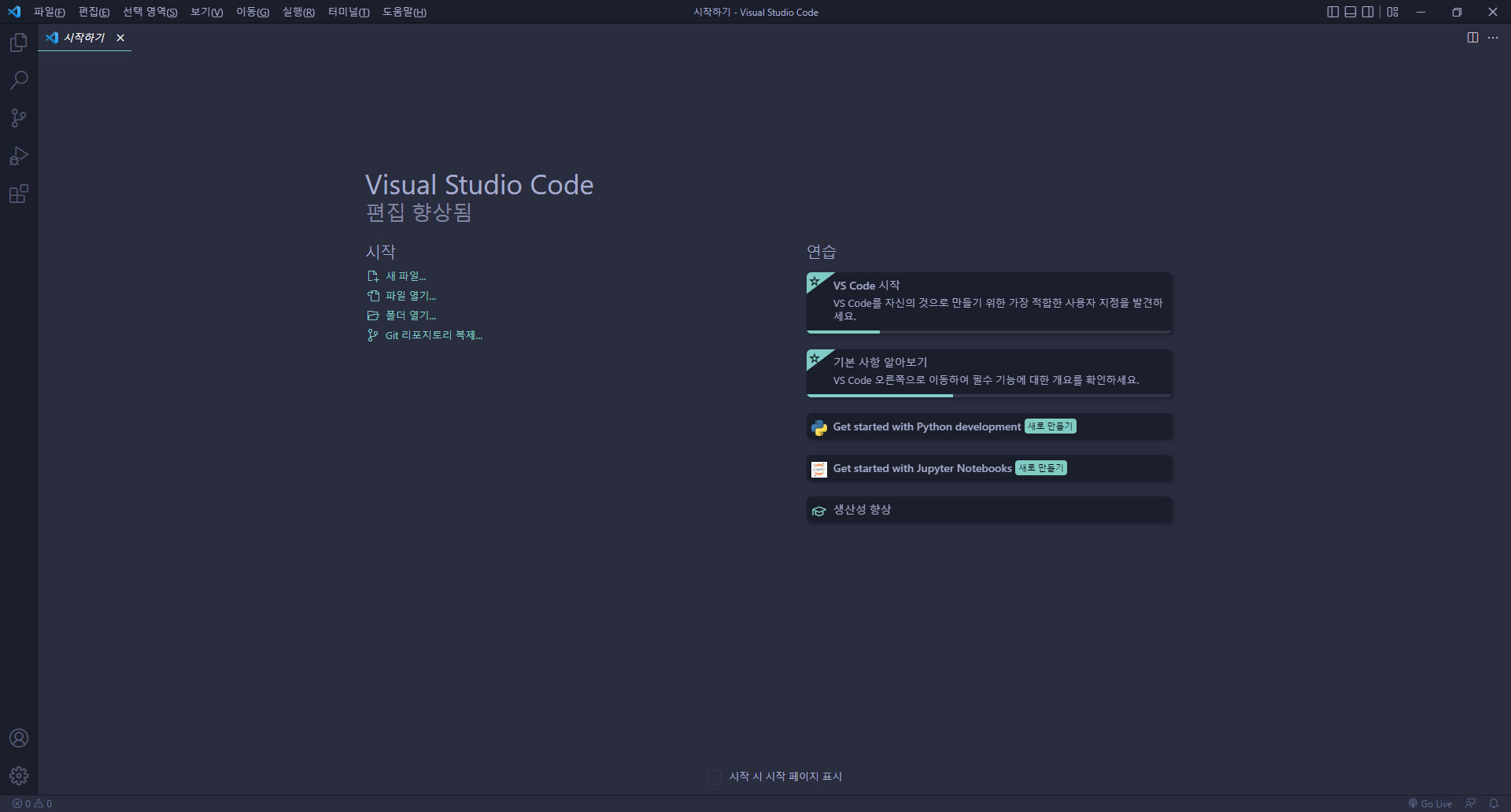
Task: Toggle primary side bar layout icon
Action: [1332, 12]
